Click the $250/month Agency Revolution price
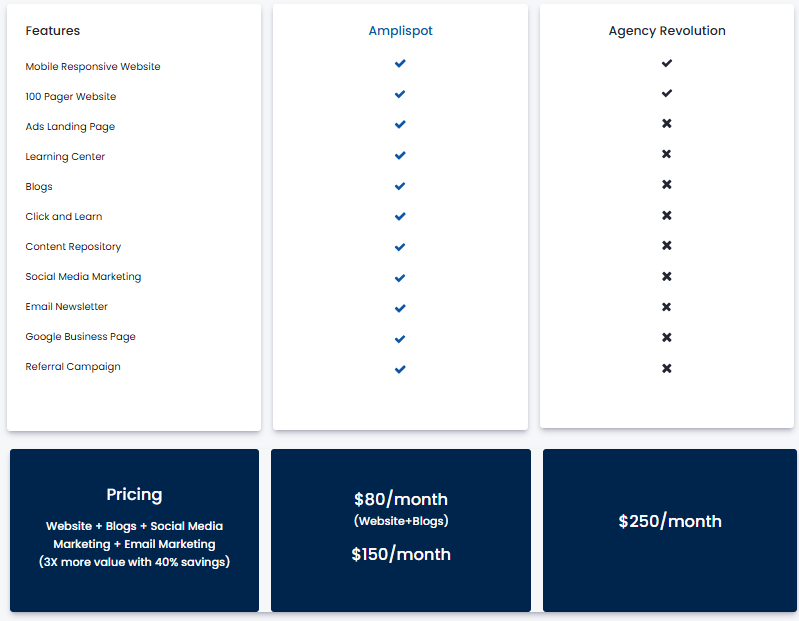Screen dimensions: 799x621 click(x=670, y=521)
